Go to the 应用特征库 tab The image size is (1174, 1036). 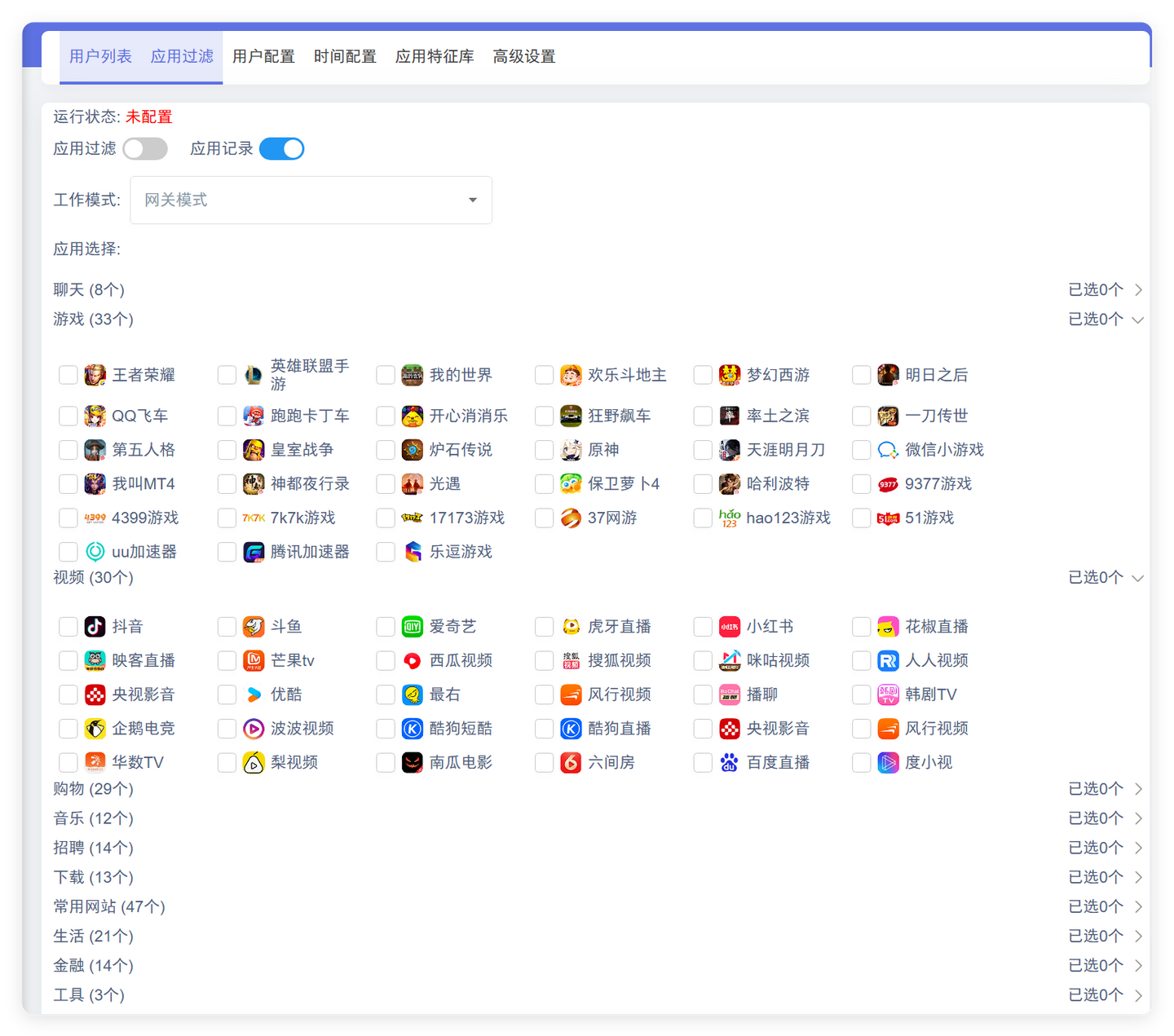tap(435, 57)
